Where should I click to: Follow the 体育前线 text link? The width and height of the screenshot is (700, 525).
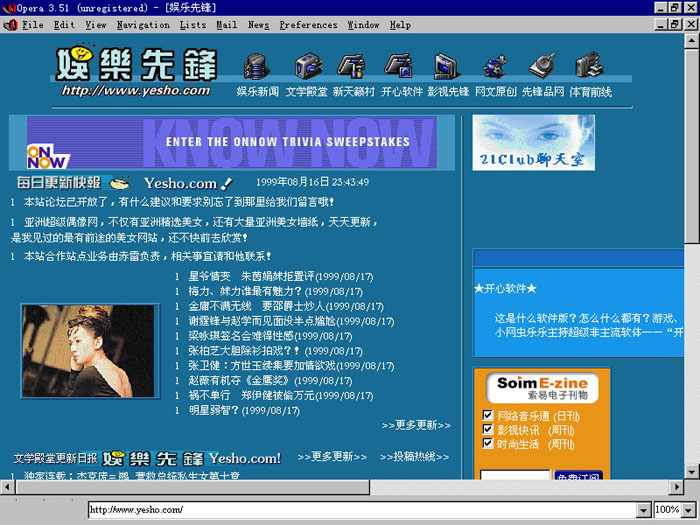pyautogui.click(x=590, y=92)
